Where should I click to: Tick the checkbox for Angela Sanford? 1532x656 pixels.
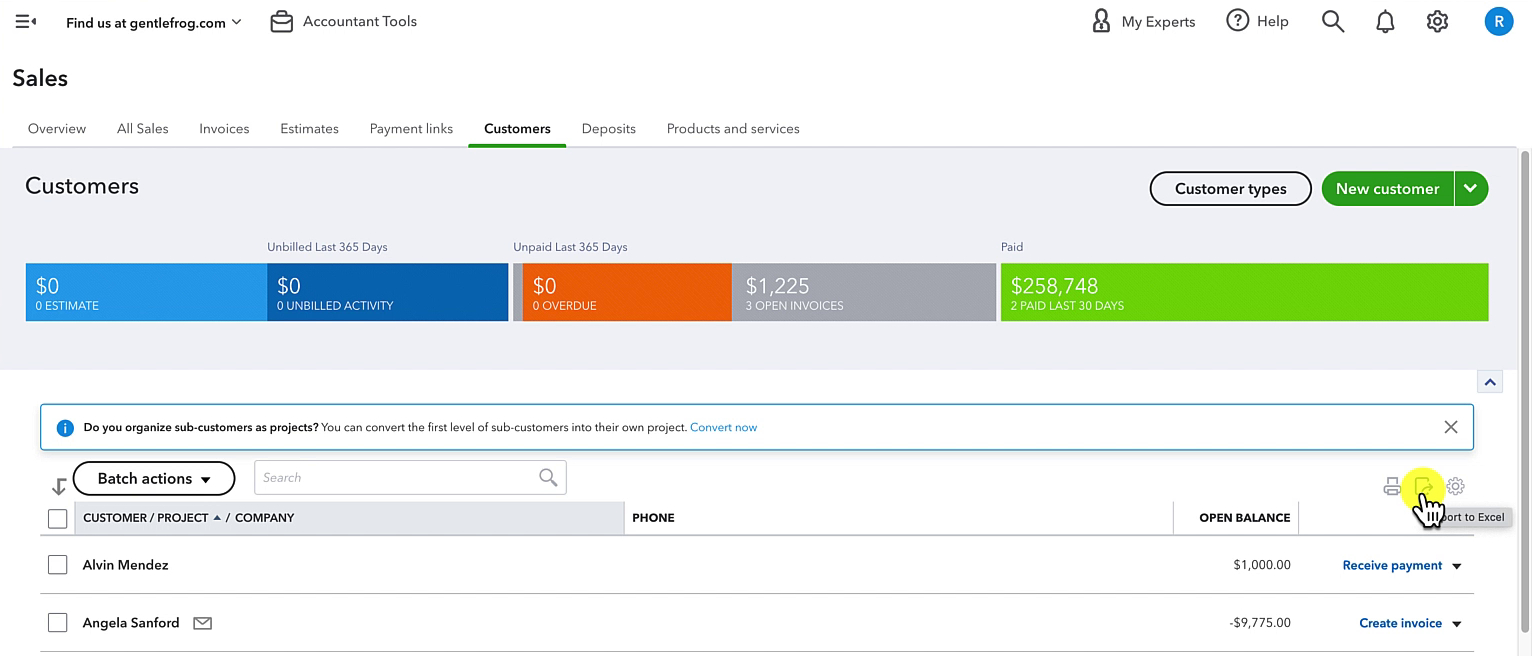(58, 623)
